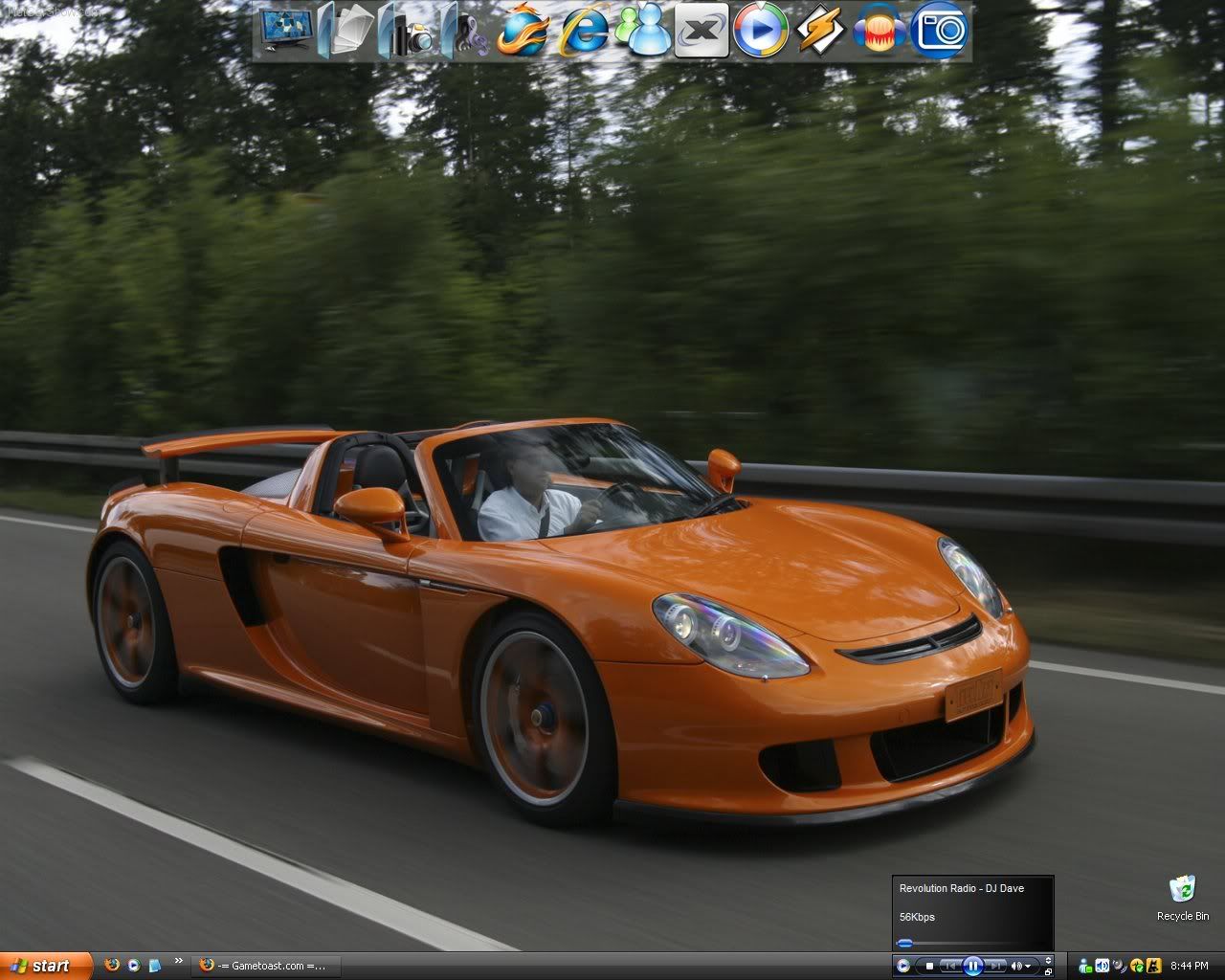Open the desktop monitor icon in the dock
1225x980 pixels.
click(284, 31)
